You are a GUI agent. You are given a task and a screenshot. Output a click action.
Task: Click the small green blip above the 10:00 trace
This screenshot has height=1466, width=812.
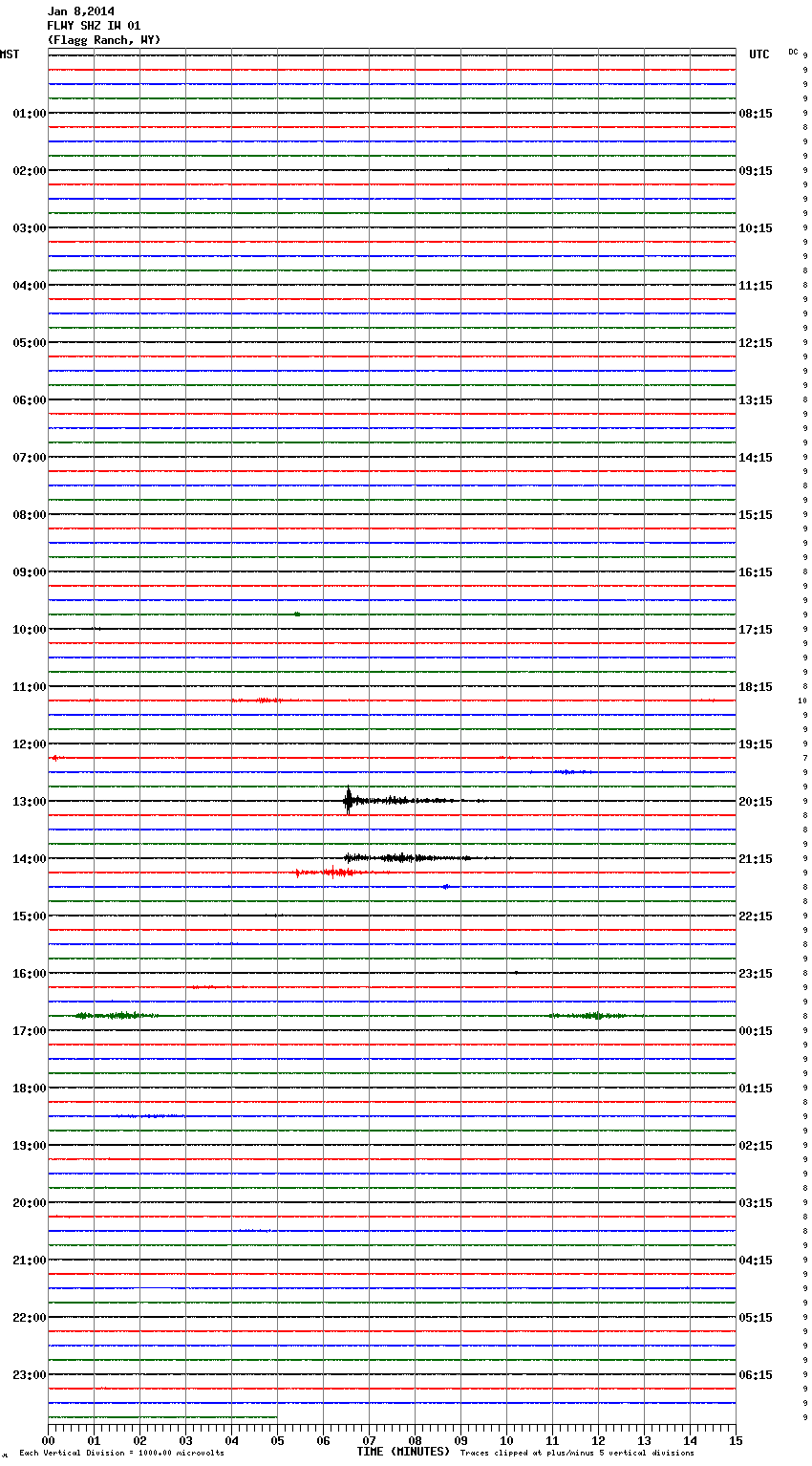click(x=297, y=614)
